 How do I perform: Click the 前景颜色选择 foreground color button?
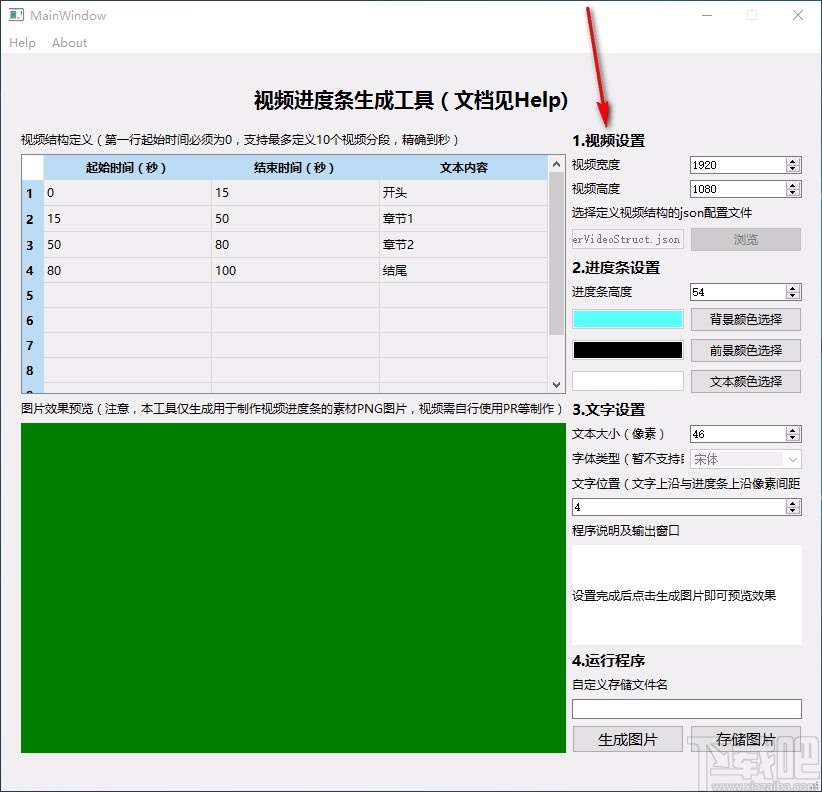[745, 350]
